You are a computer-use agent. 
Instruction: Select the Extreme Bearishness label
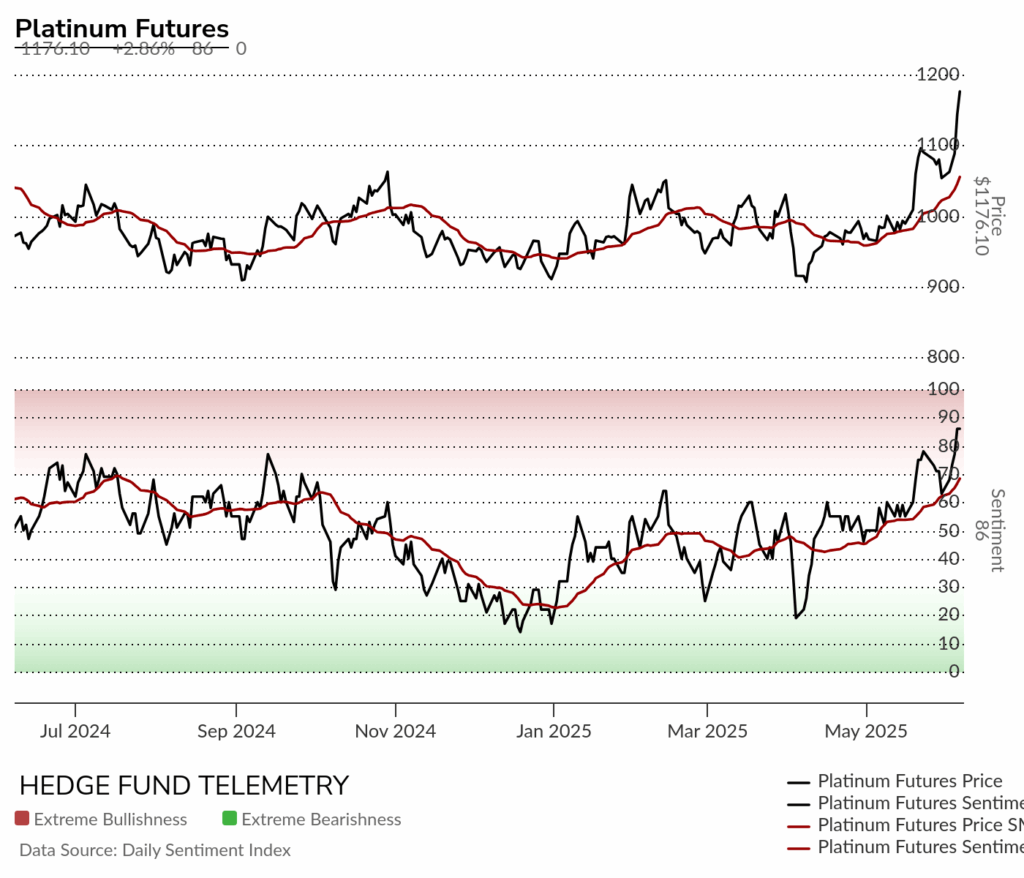click(x=321, y=819)
